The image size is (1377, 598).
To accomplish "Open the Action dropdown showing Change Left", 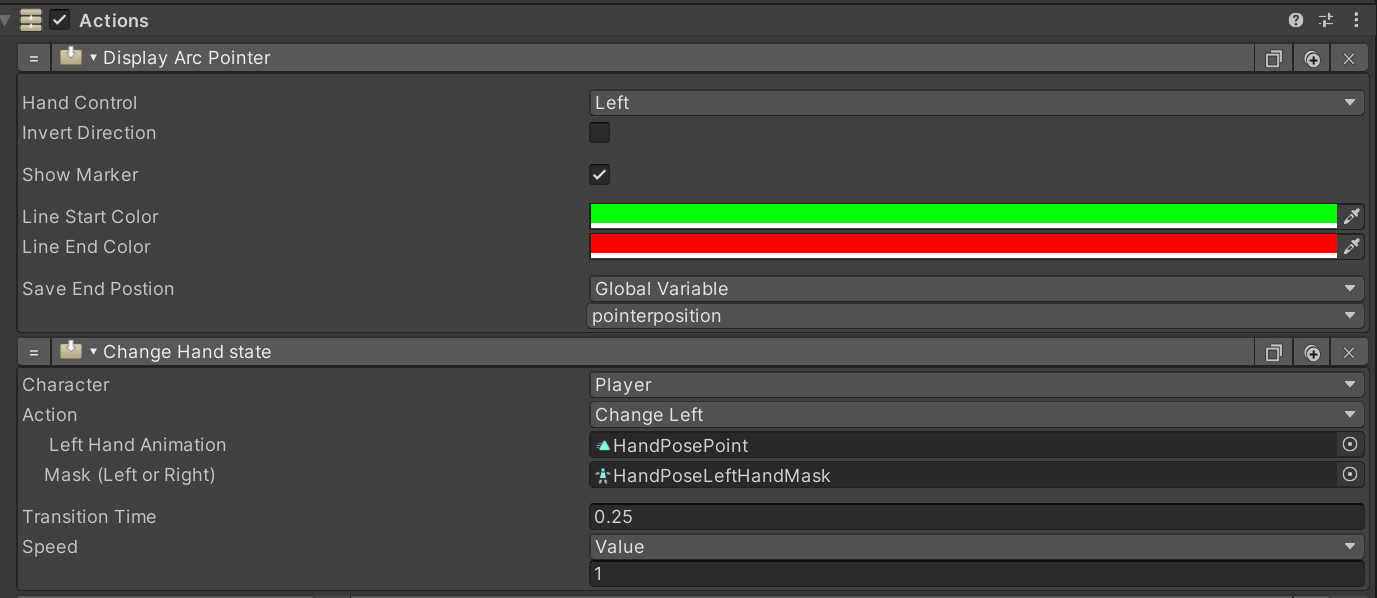I will click(976, 415).
